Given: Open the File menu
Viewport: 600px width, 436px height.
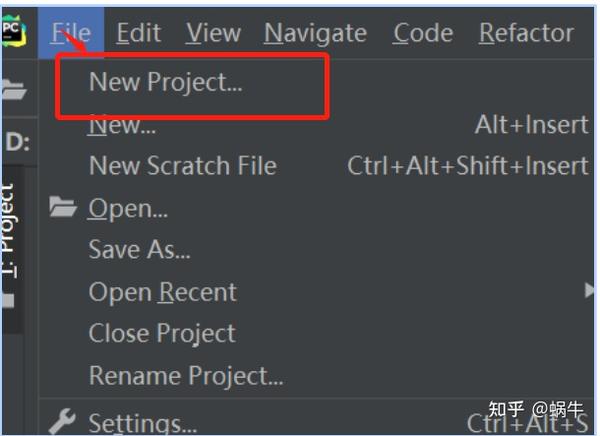Looking at the screenshot, I should 71,33.
